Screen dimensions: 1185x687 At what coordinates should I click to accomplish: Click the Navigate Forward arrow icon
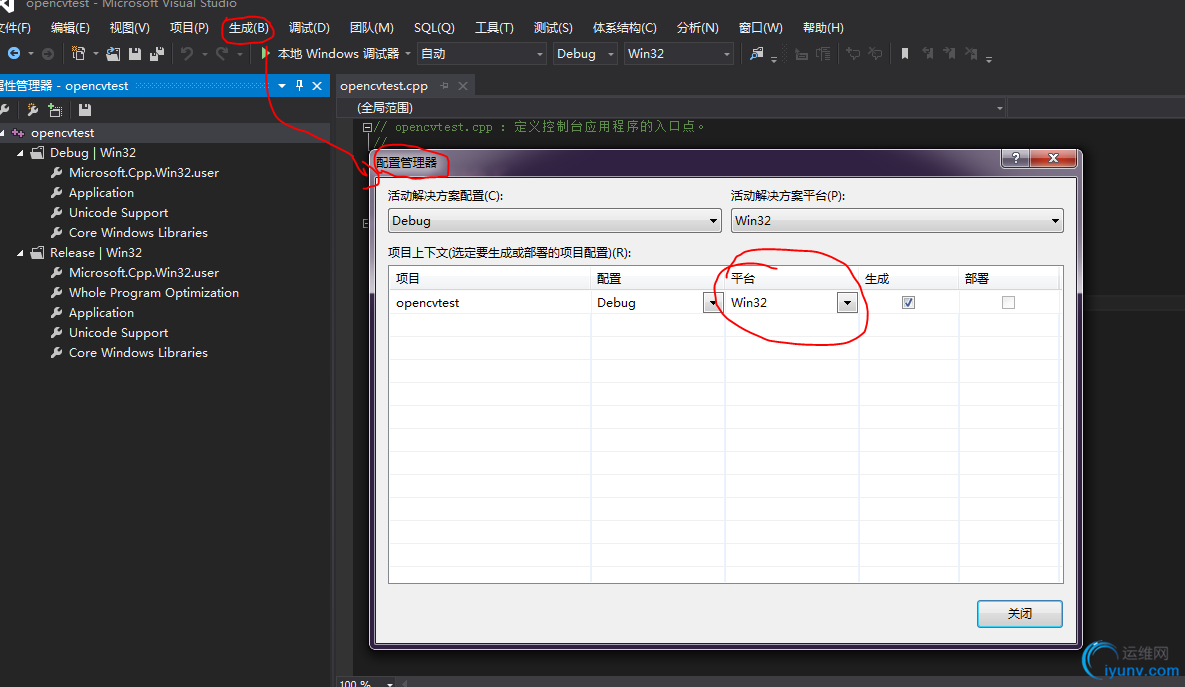tap(48, 54)
